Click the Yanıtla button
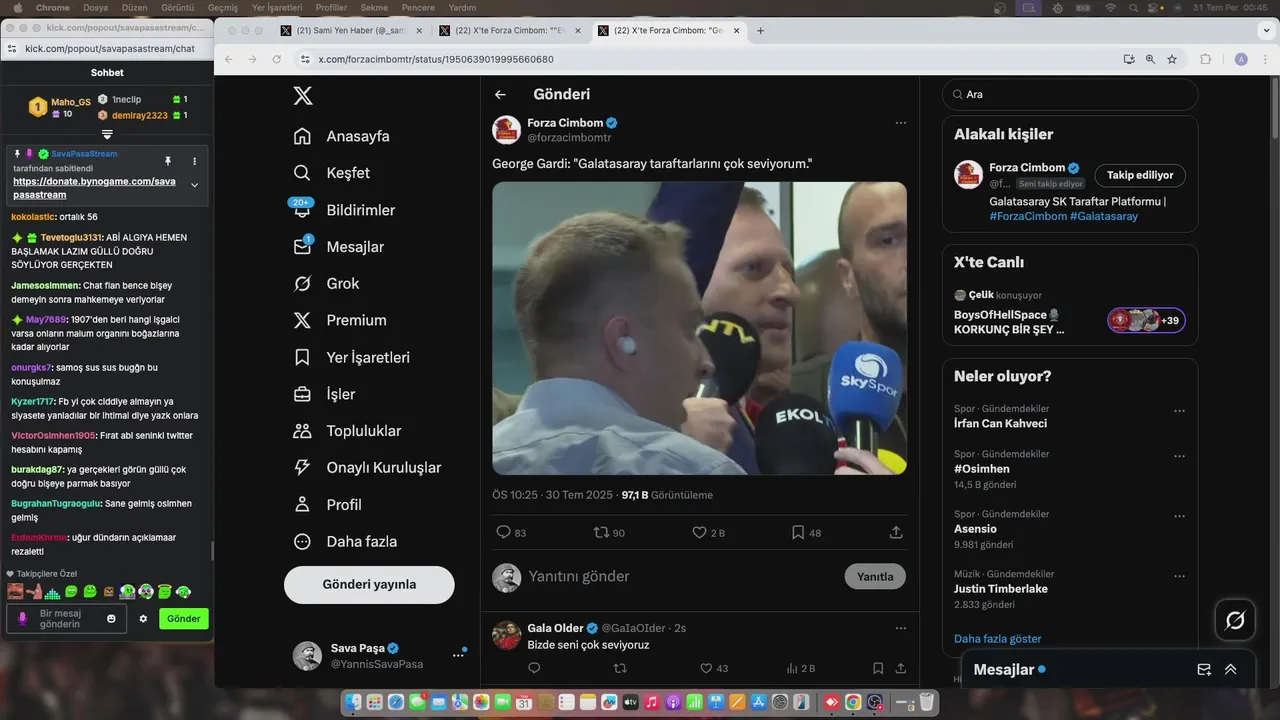This screenshot has height=720, width=1280. pos(875,577)
